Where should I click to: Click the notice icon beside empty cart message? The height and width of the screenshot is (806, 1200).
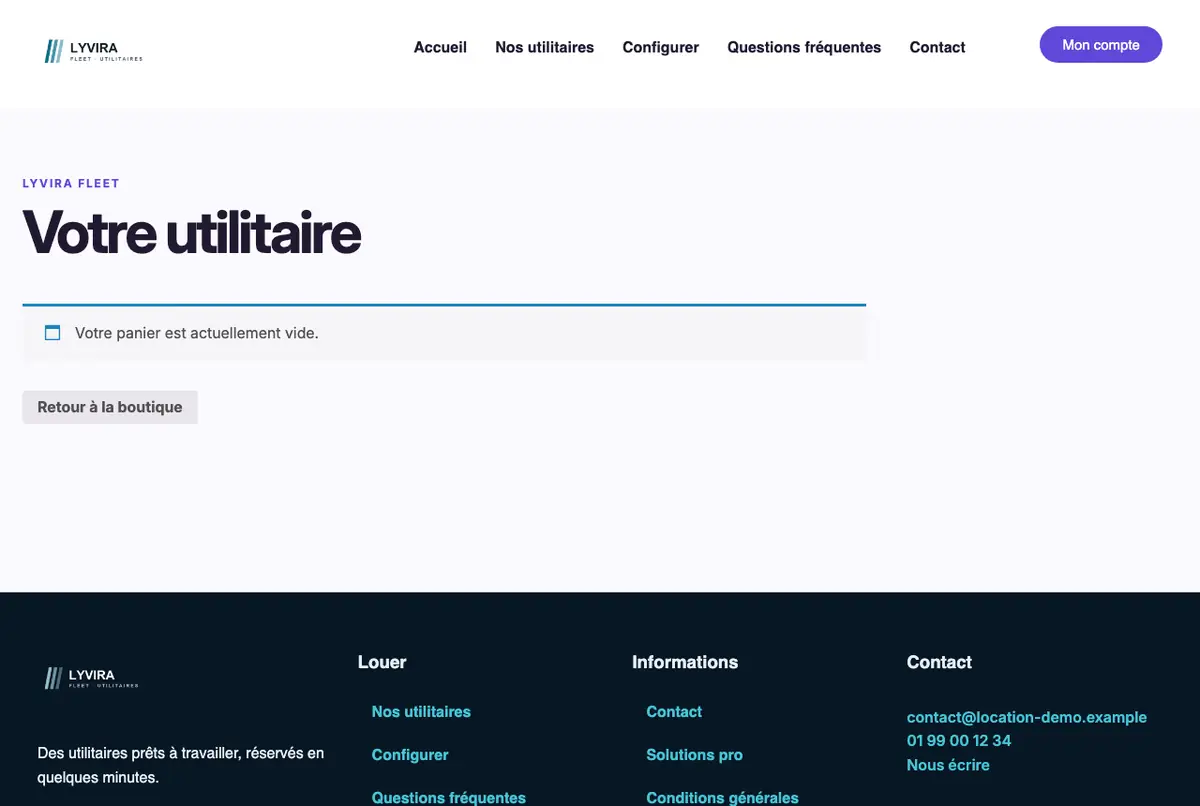point(53,333)
